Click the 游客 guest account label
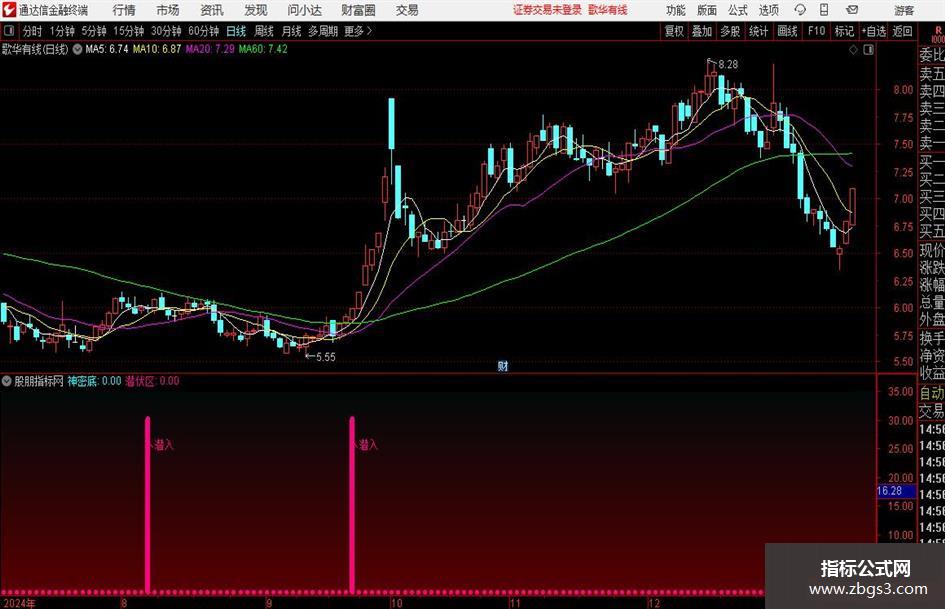This screenshot has height=609, width=945. tap(903, 10)
